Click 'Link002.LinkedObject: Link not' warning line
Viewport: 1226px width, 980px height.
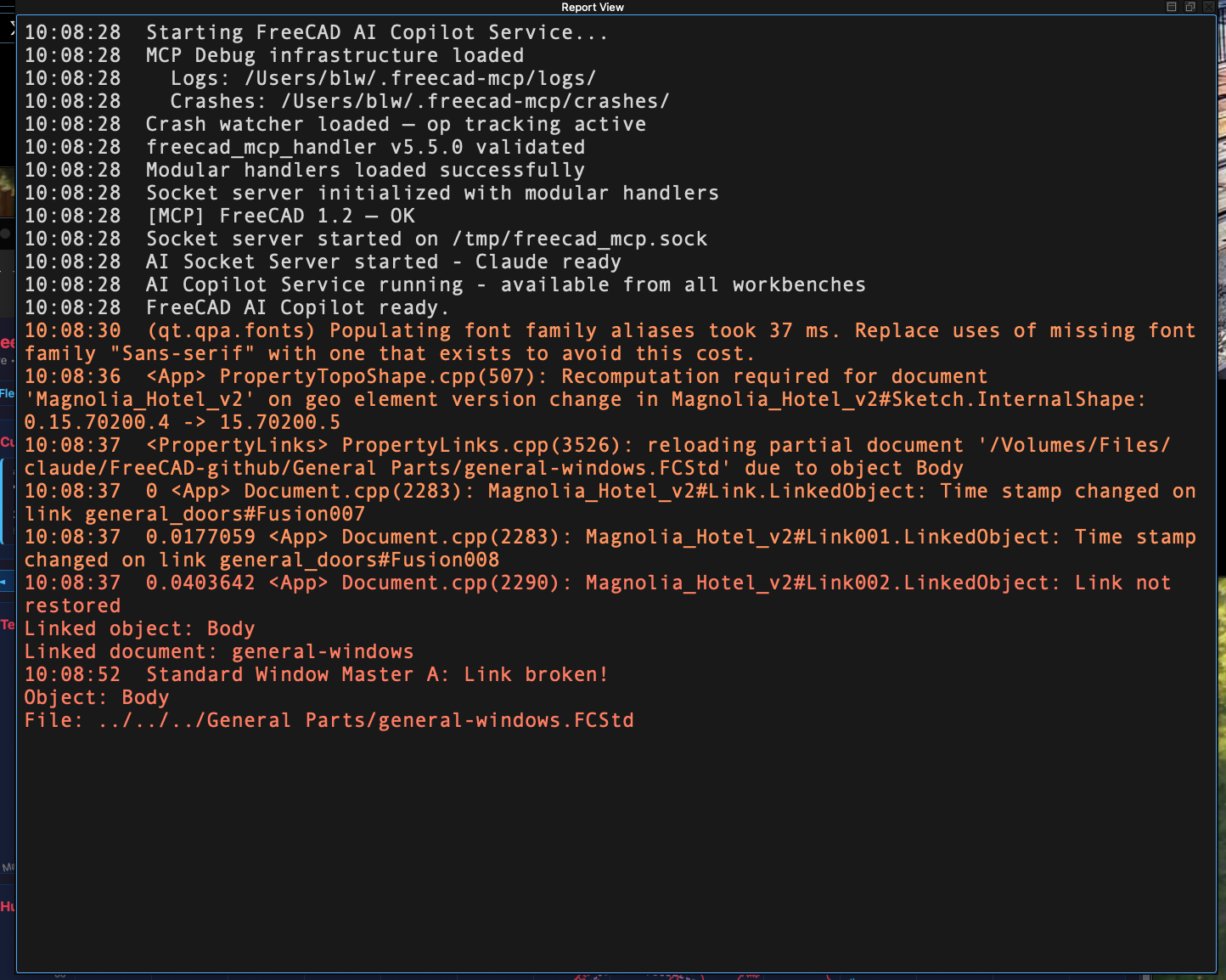coord(597,583)
